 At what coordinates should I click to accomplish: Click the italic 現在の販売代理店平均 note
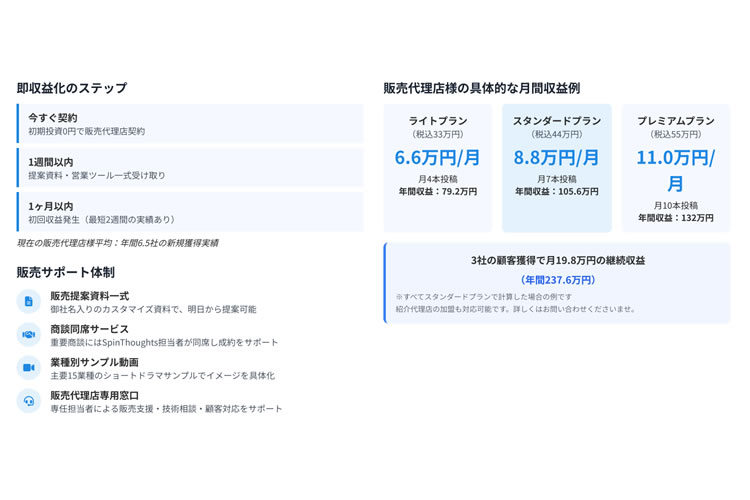coord(117,243)
